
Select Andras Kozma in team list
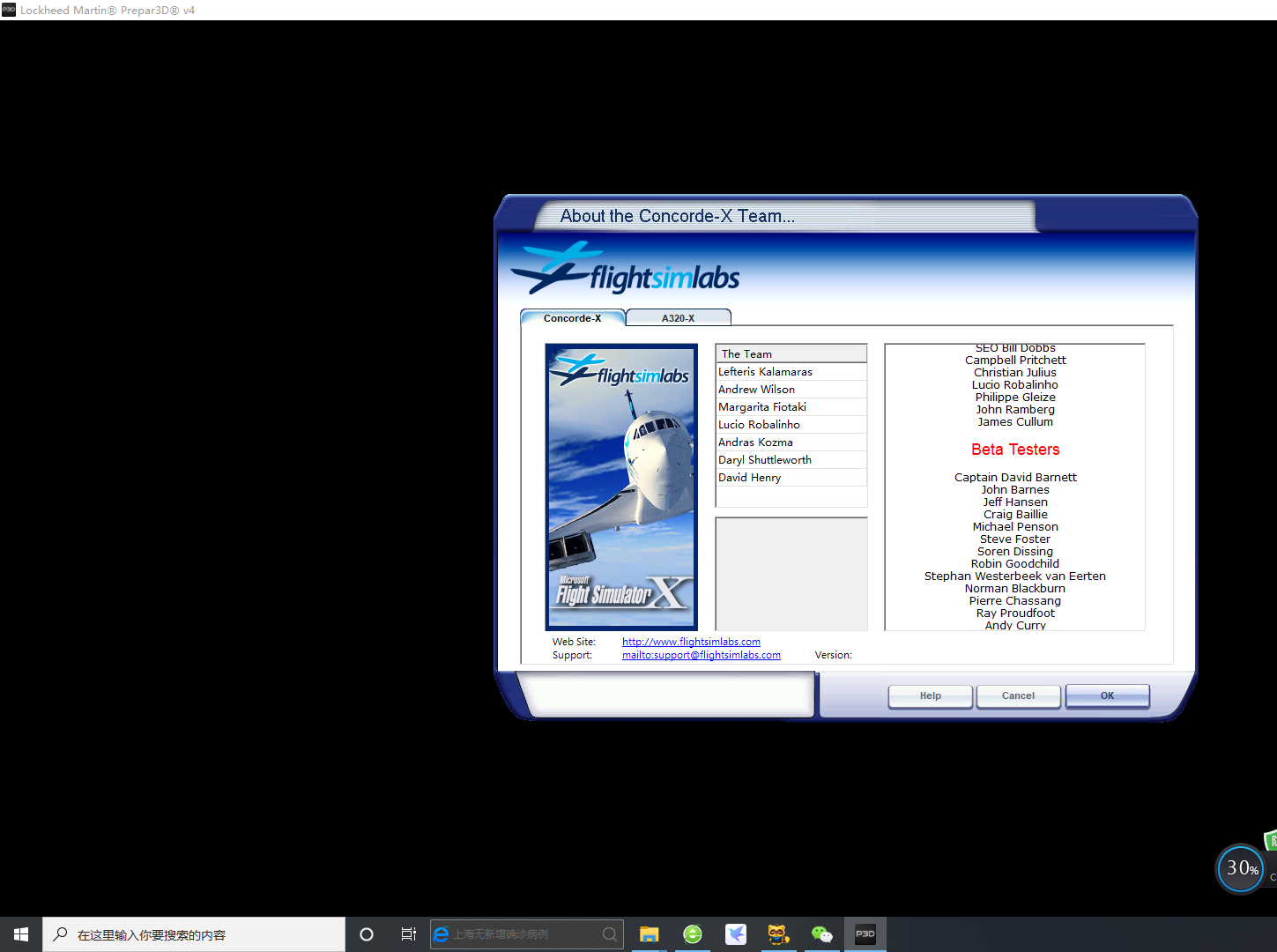pyautogui.click(x=791, y=443)
